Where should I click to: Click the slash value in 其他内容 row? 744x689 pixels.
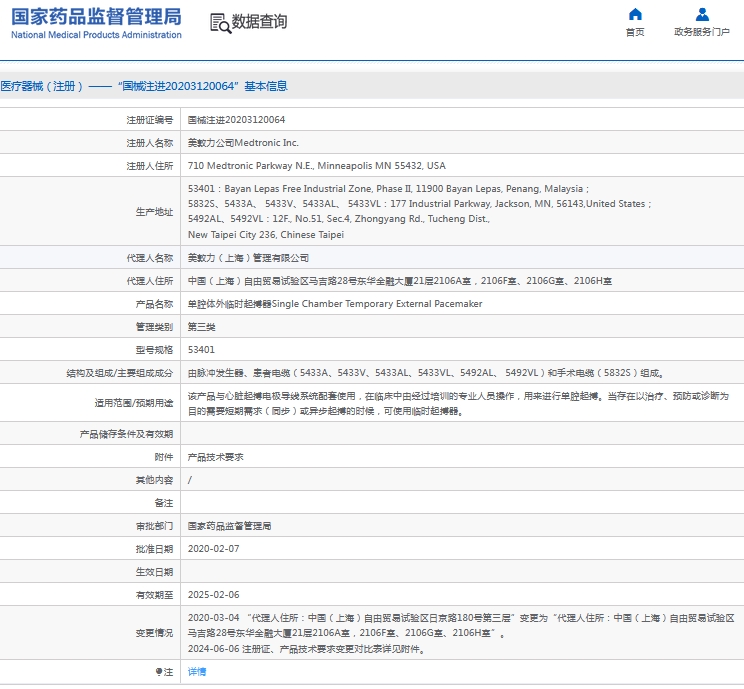pyautogui.click(x=190, y=480)
